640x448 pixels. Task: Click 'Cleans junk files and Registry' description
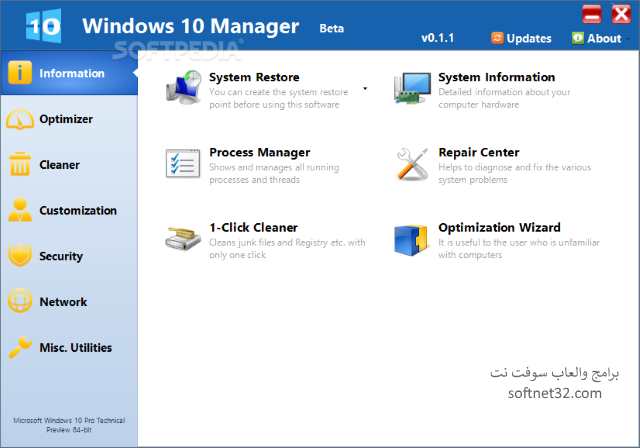tap(287, 248)
